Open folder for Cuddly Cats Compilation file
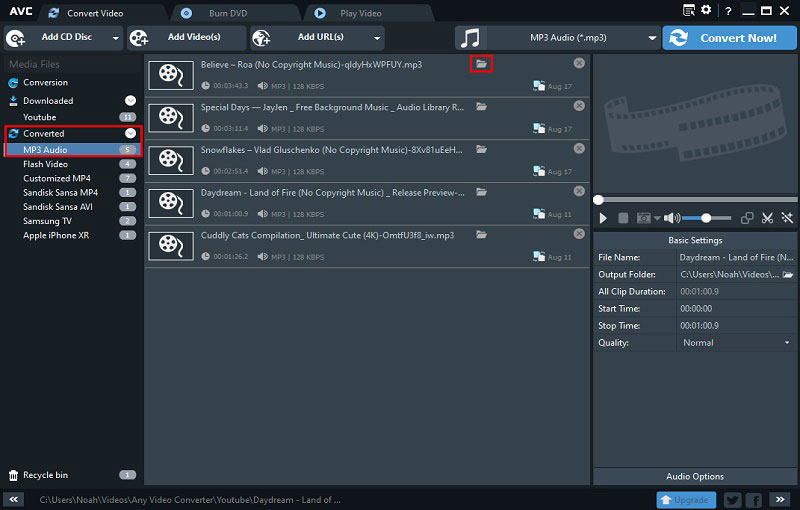The height and width of the screenshot is (510, 800). (481, 235)
